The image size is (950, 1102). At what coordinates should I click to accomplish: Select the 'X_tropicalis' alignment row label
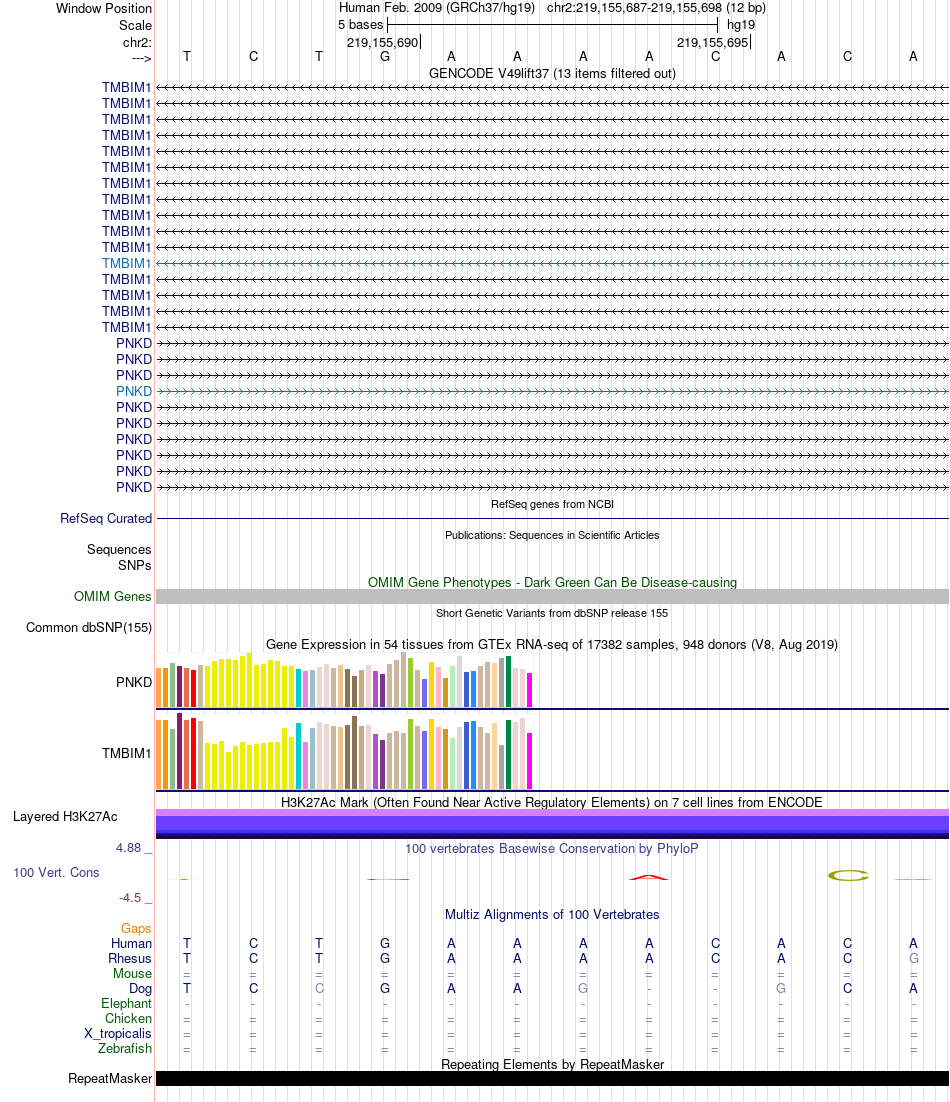pos(118,1034)
